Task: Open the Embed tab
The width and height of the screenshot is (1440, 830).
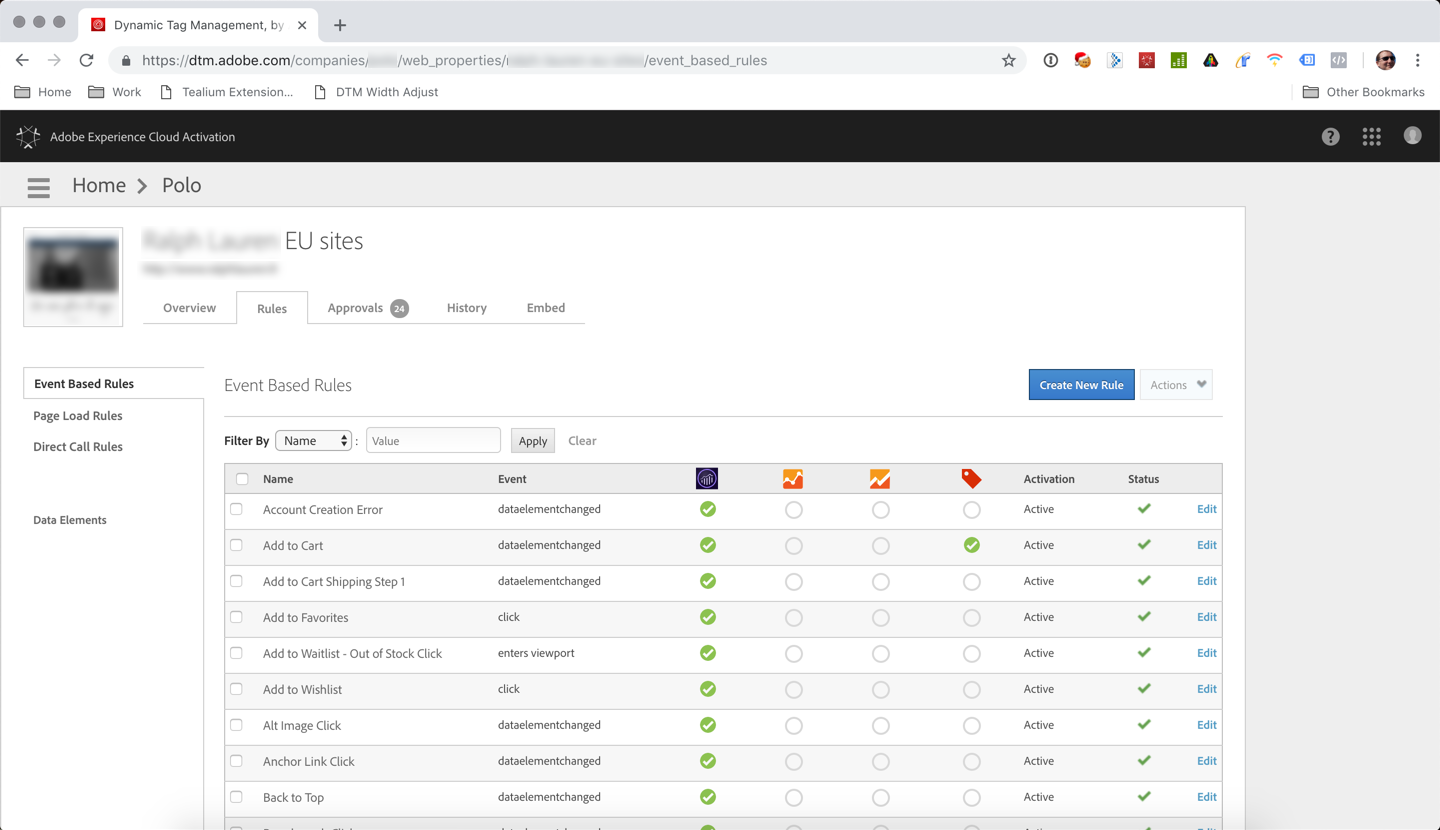Action: pos(546,308)
